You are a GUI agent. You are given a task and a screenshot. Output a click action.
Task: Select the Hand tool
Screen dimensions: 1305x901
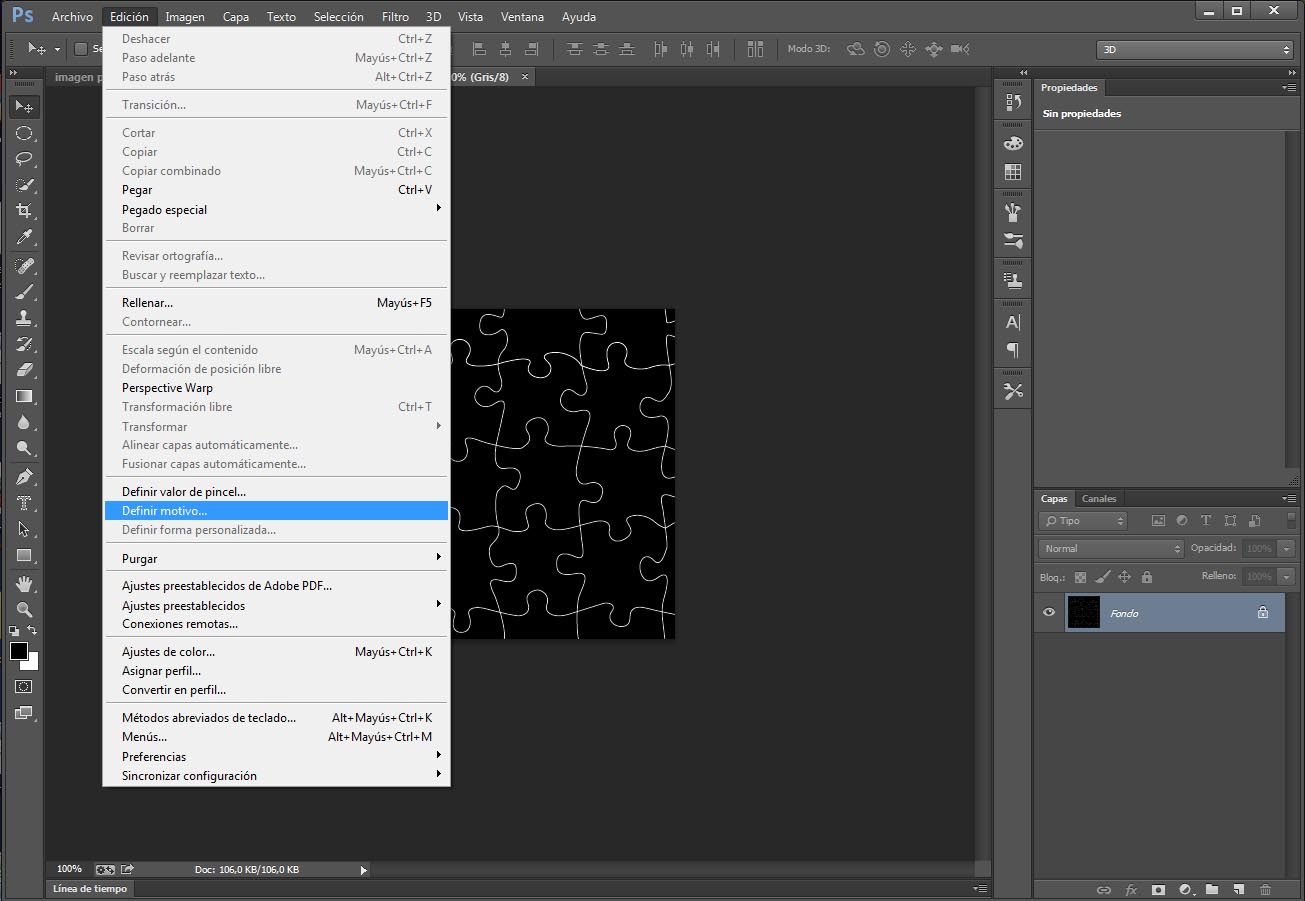point(22,583)
